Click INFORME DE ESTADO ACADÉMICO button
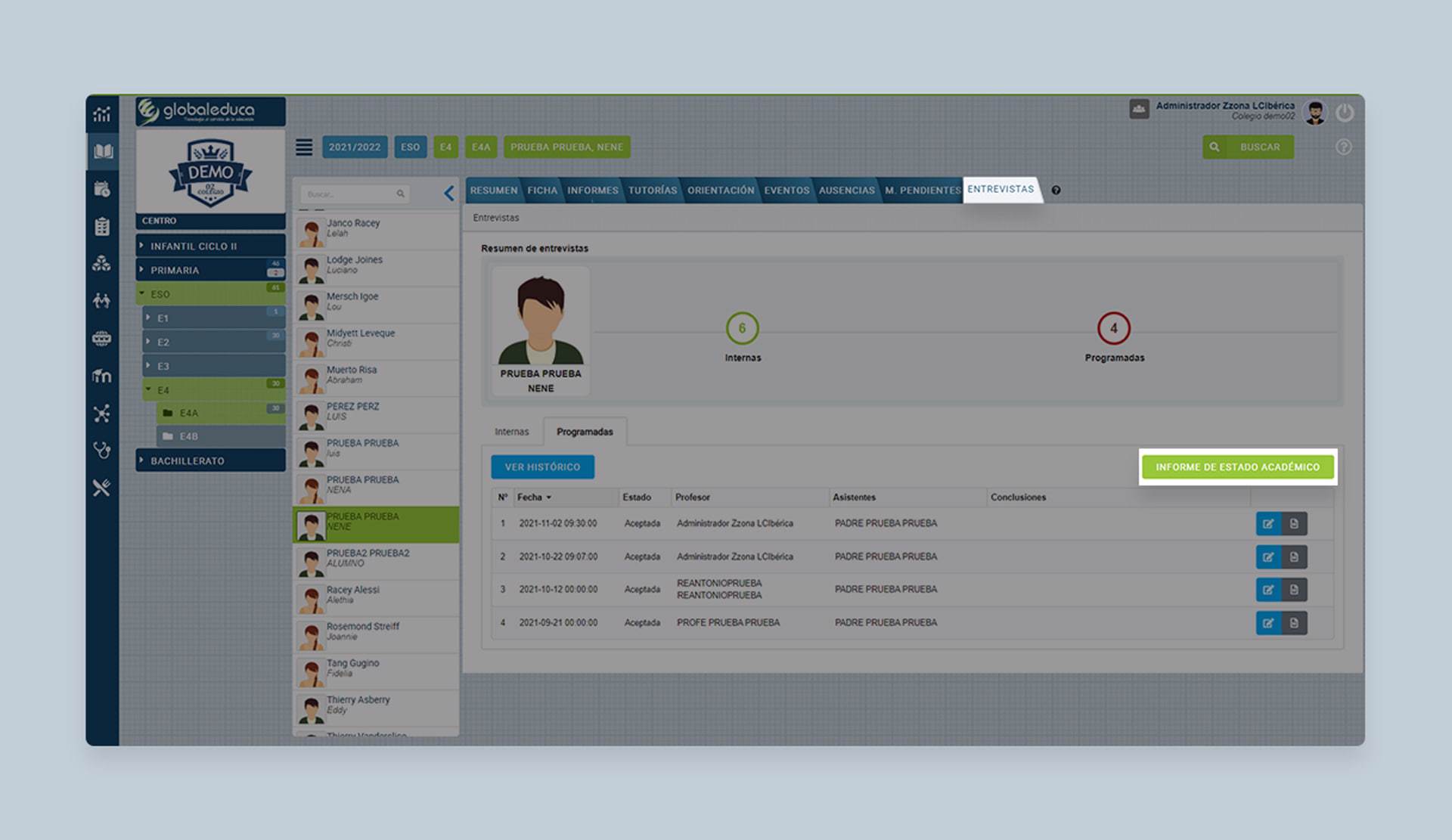 coord(1237,467)
